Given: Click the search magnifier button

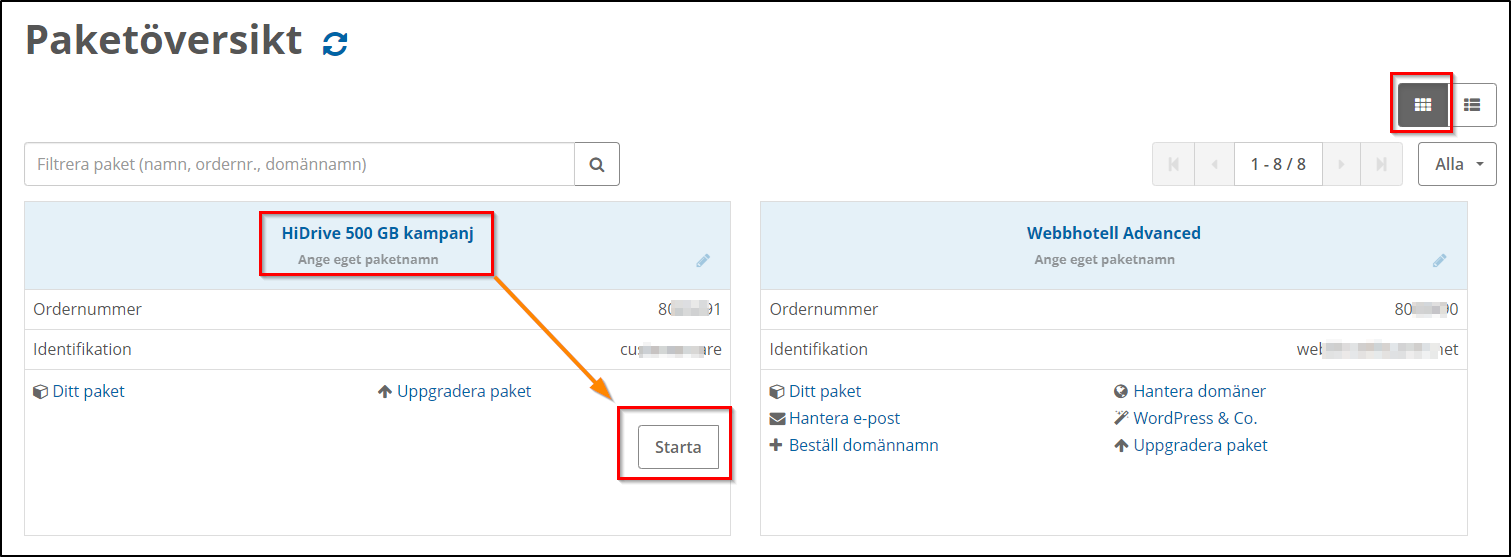Looking at the screenshot, I should click(597, 164).
